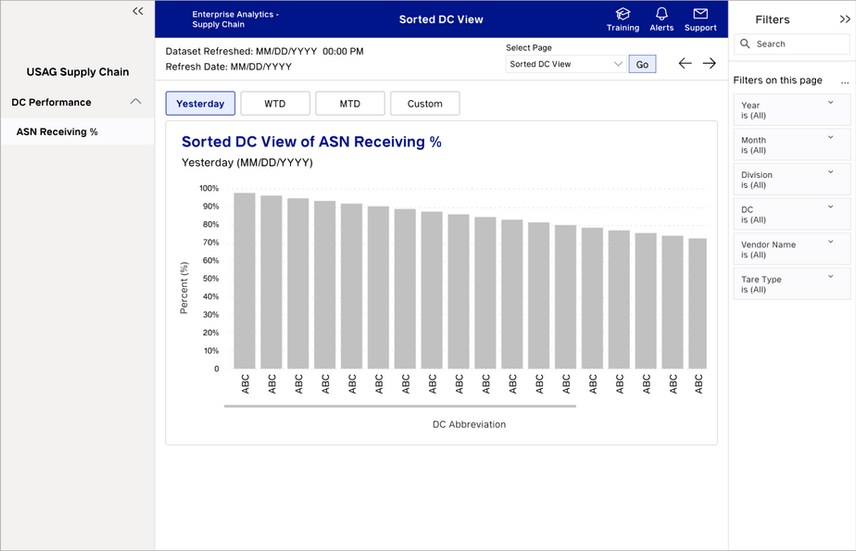856x551 pixels.
Task: Collapse the Filters pane
Action: (x=845, y=19)
